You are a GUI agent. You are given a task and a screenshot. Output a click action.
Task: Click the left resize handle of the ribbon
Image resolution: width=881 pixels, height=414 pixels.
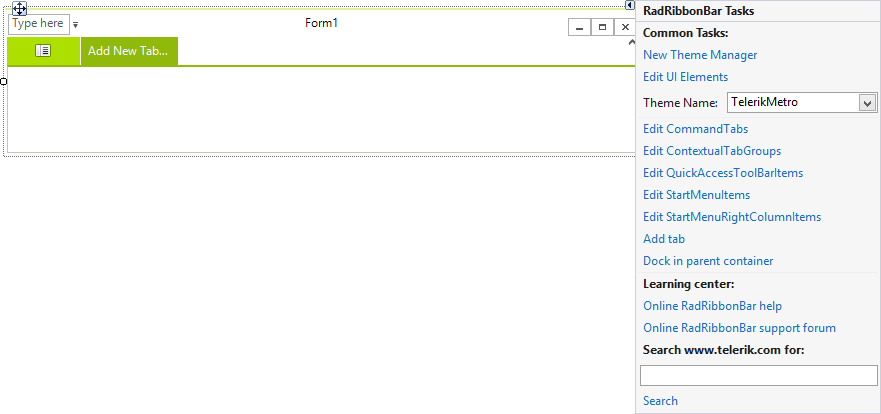coord(3,82)
